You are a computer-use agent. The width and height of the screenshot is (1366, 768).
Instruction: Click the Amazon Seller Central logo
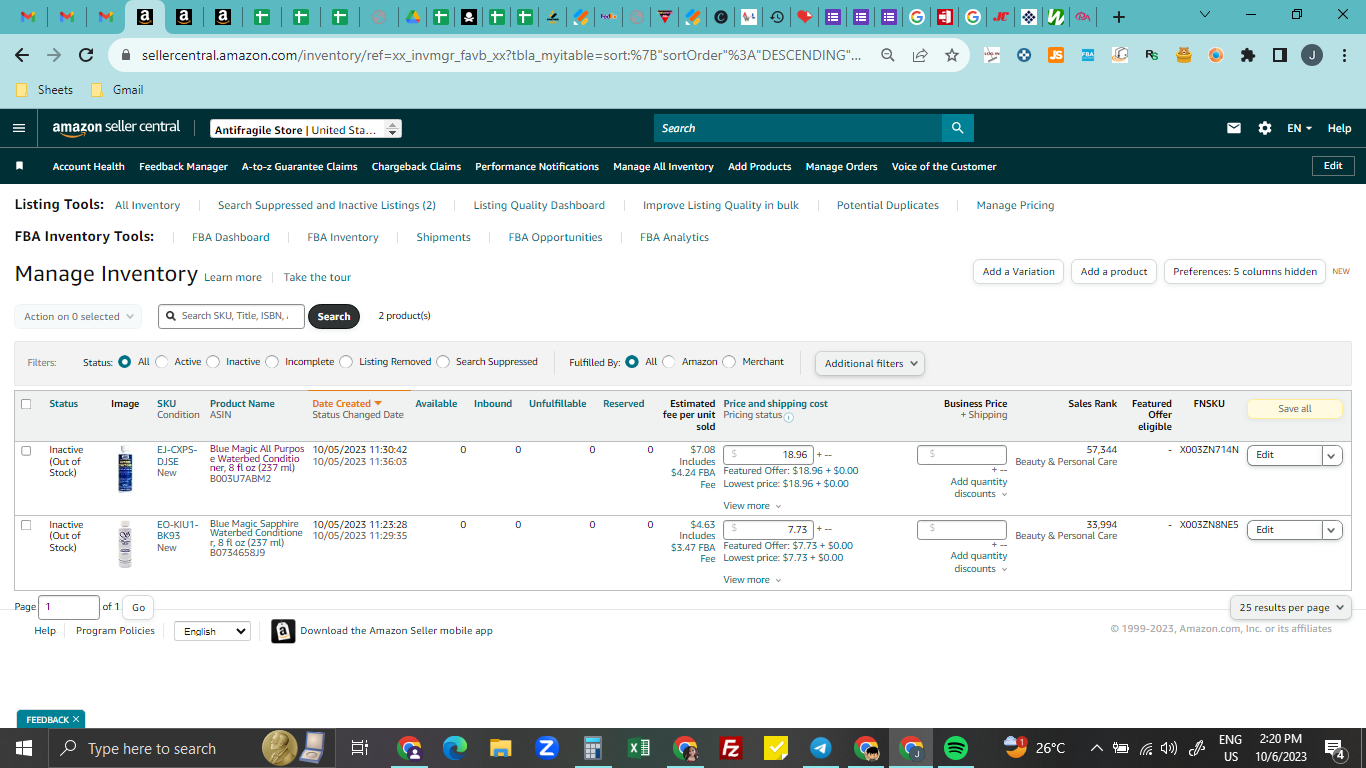(117, 128)
